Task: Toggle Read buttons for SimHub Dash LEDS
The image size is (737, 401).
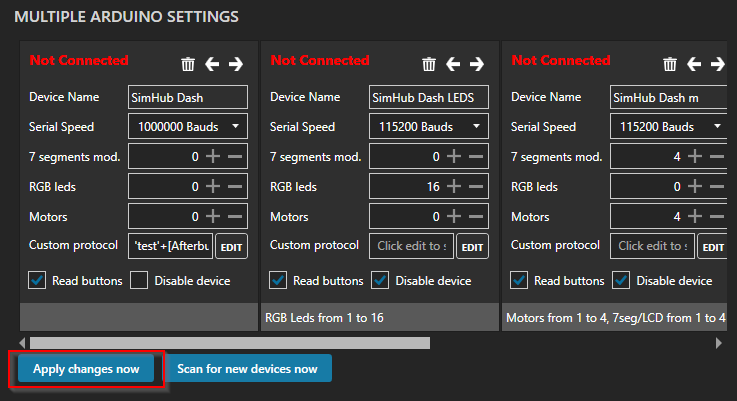Action: tap(278, 280)
